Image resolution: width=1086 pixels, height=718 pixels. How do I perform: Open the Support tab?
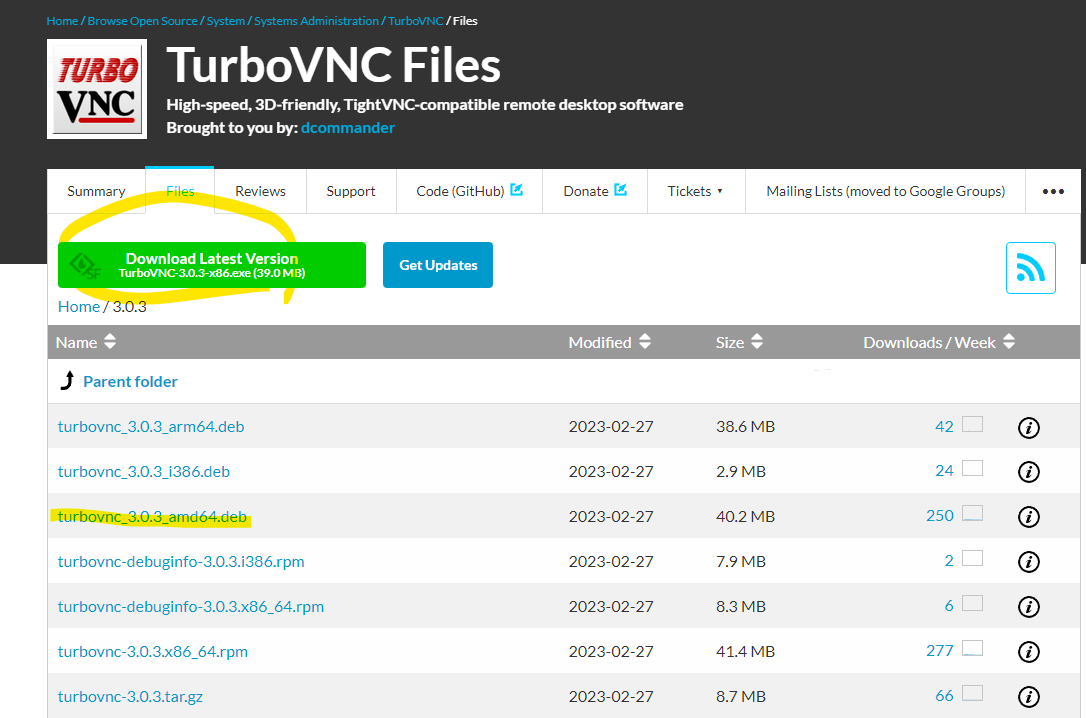(351, 192)
